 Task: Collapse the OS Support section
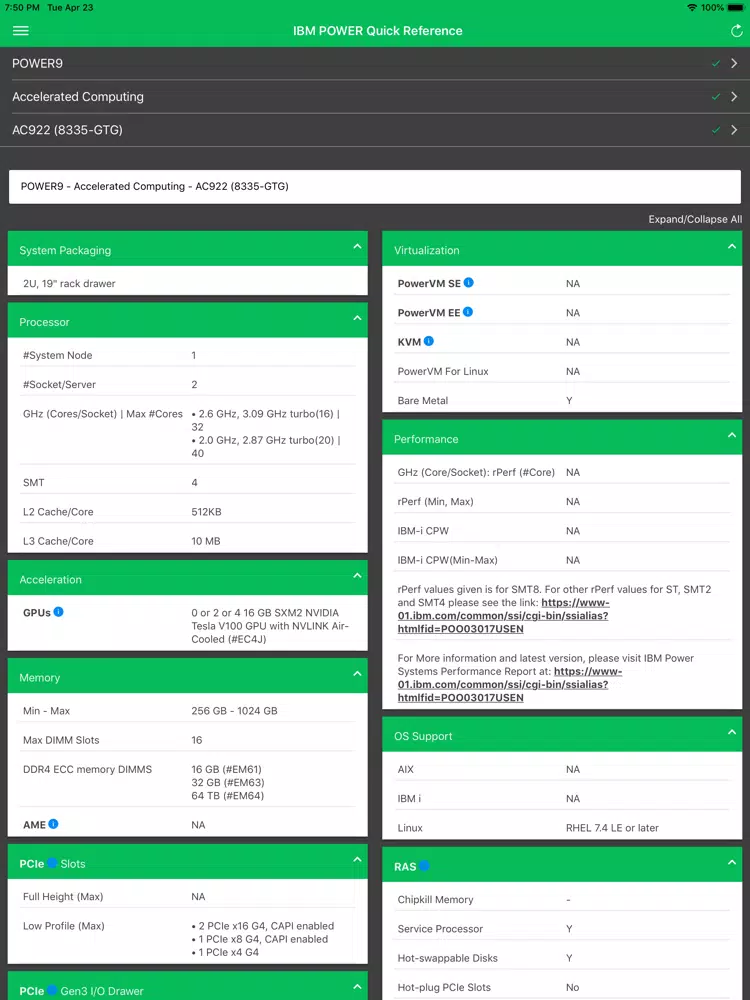(x=732, y=732)
